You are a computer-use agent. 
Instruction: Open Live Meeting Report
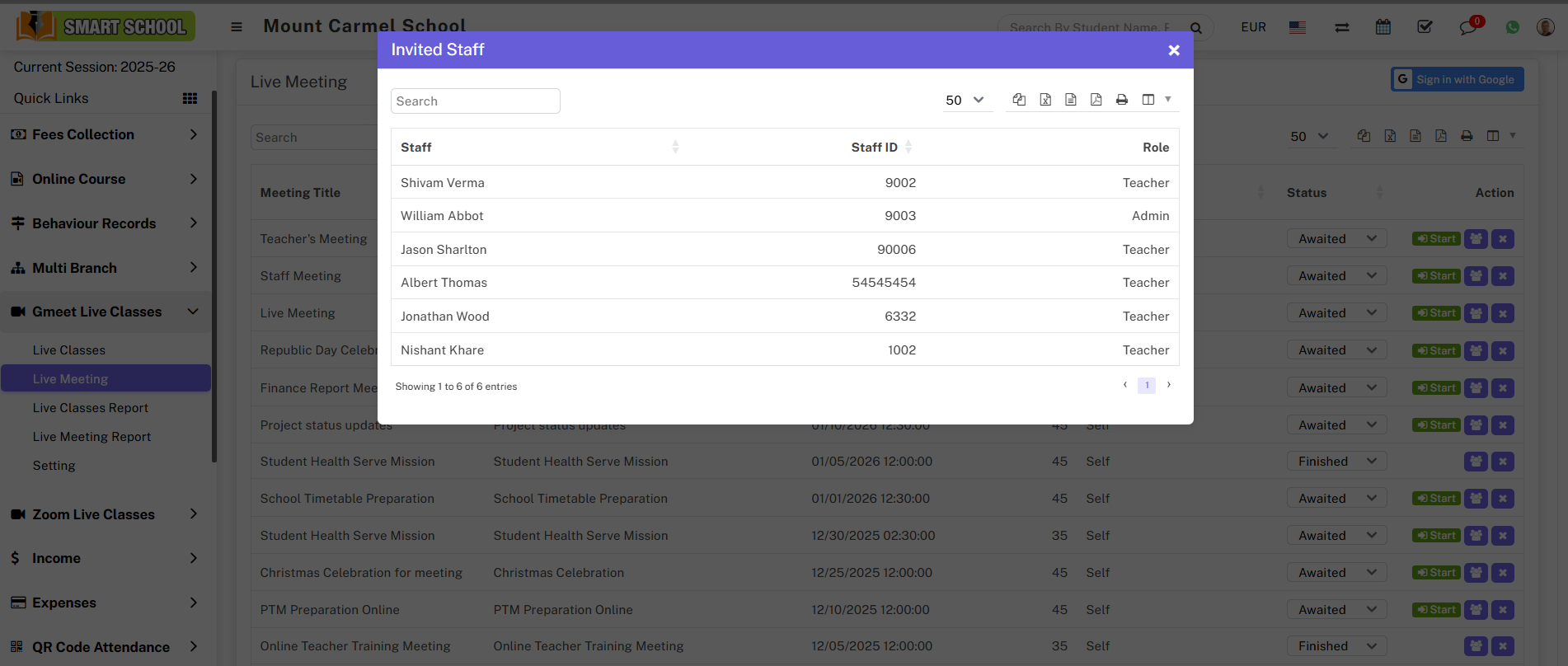[x=92, y=437]
